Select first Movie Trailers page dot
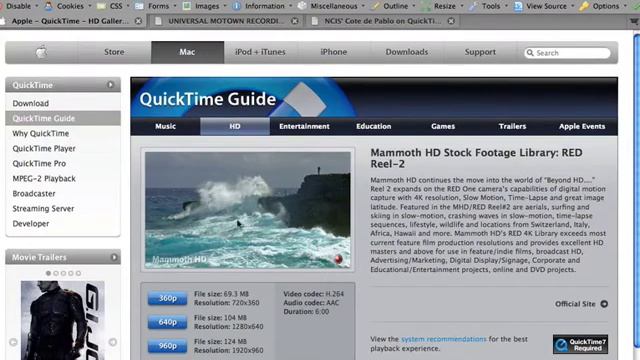 tap(49, 273)
